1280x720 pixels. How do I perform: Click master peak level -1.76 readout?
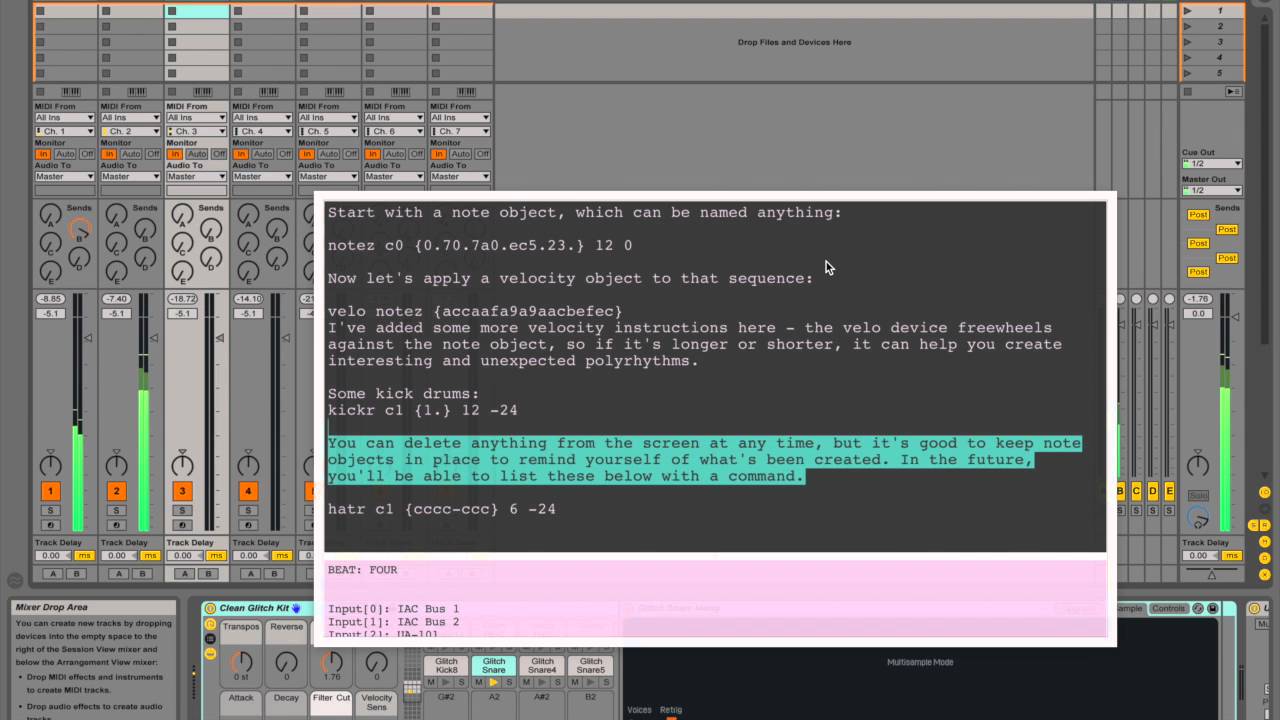[1197, 299]
